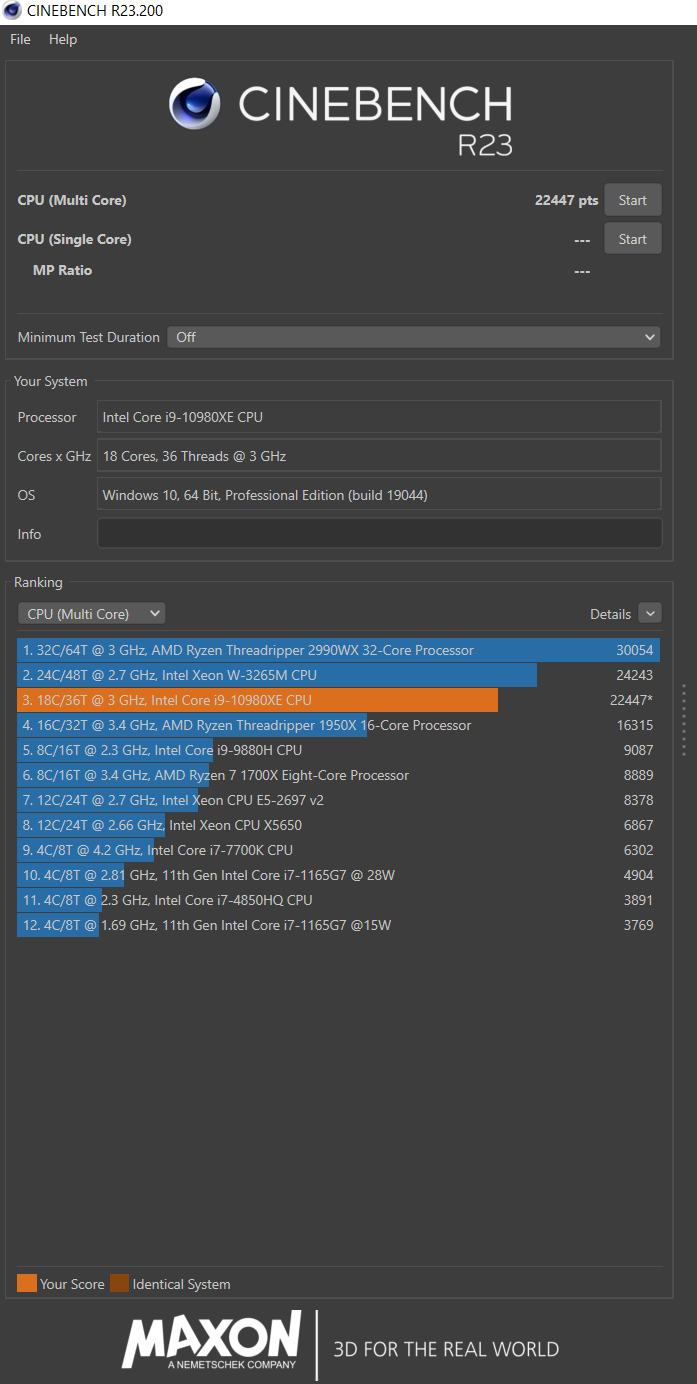The width and height of the screenshot is (697, 1384).
Task: Click the OS field showing Windows 10
Action: click(379, 495)
